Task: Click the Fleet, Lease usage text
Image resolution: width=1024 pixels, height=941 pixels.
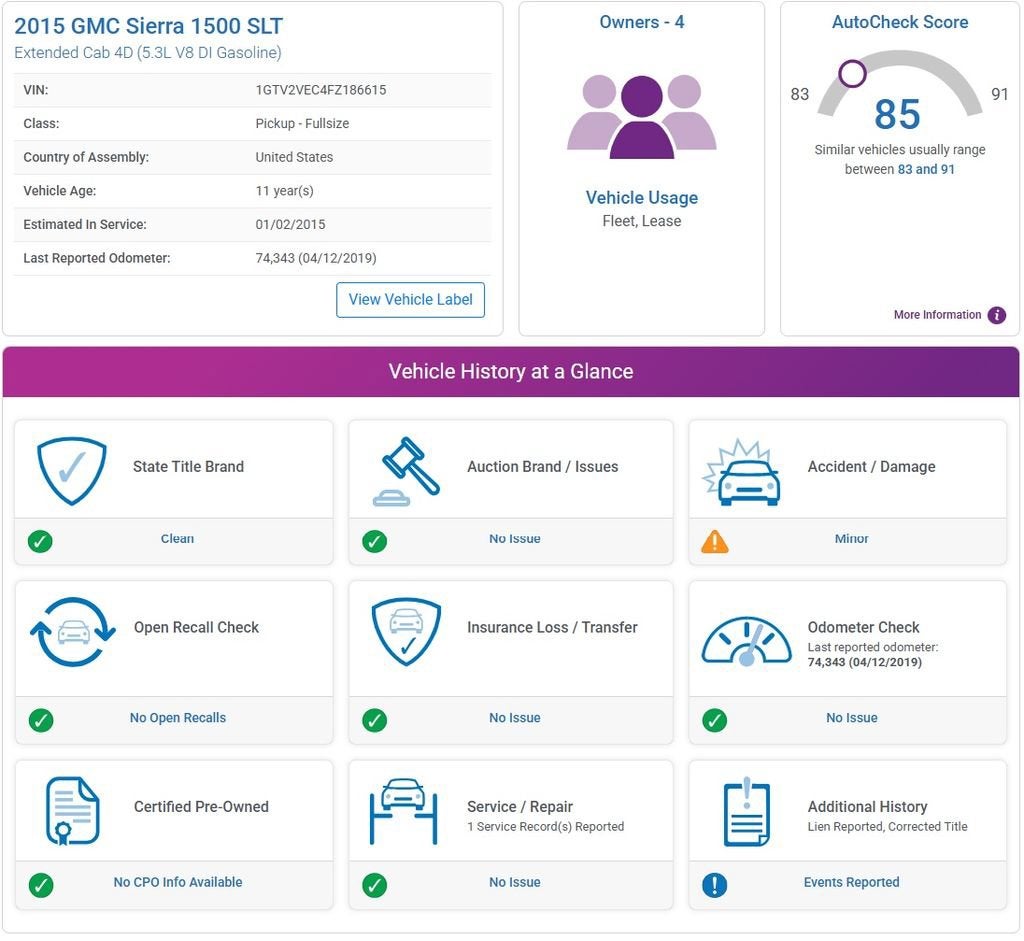Action: pos(641,221)
